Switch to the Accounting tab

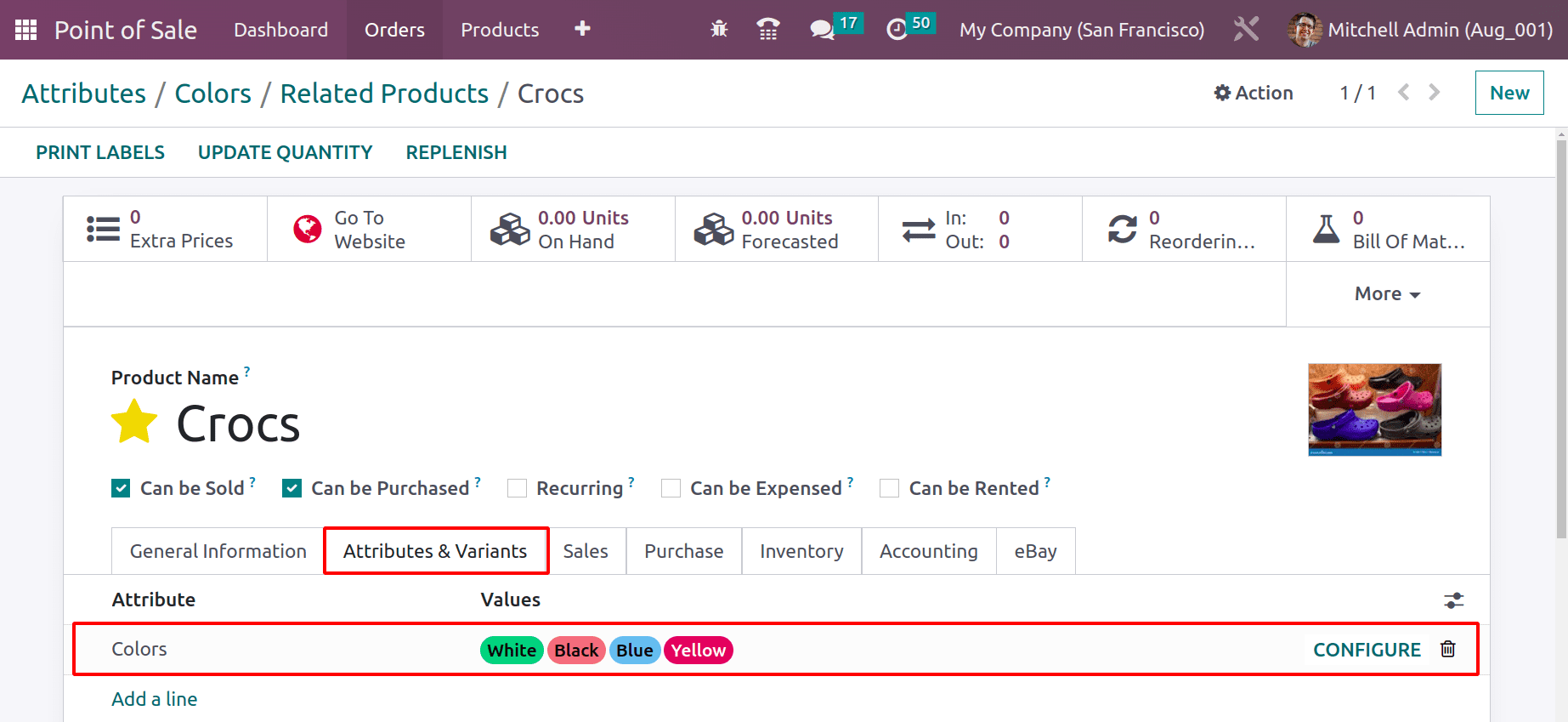pos(929,551)
